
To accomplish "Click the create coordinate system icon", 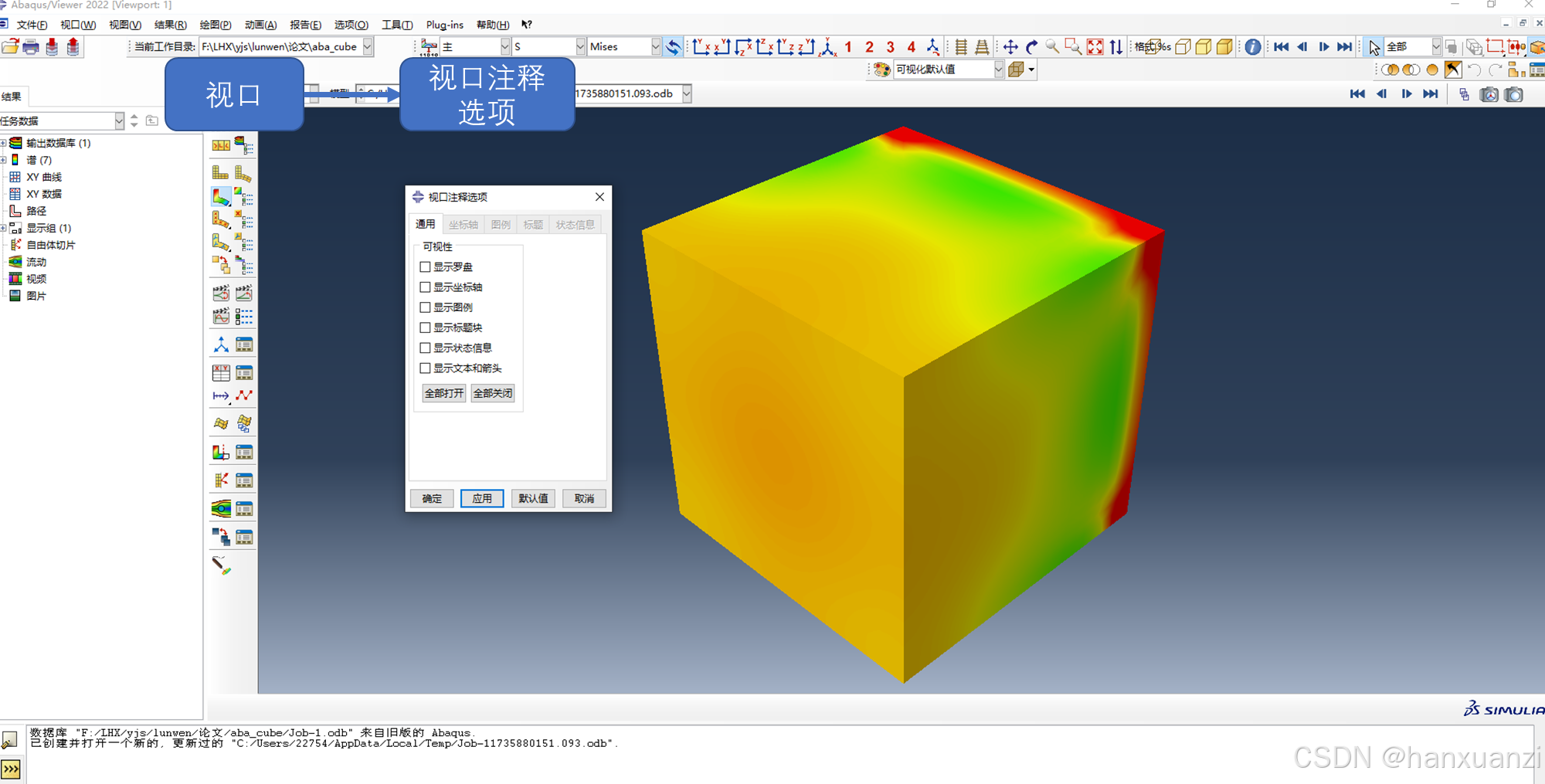I will pos(221,344).
